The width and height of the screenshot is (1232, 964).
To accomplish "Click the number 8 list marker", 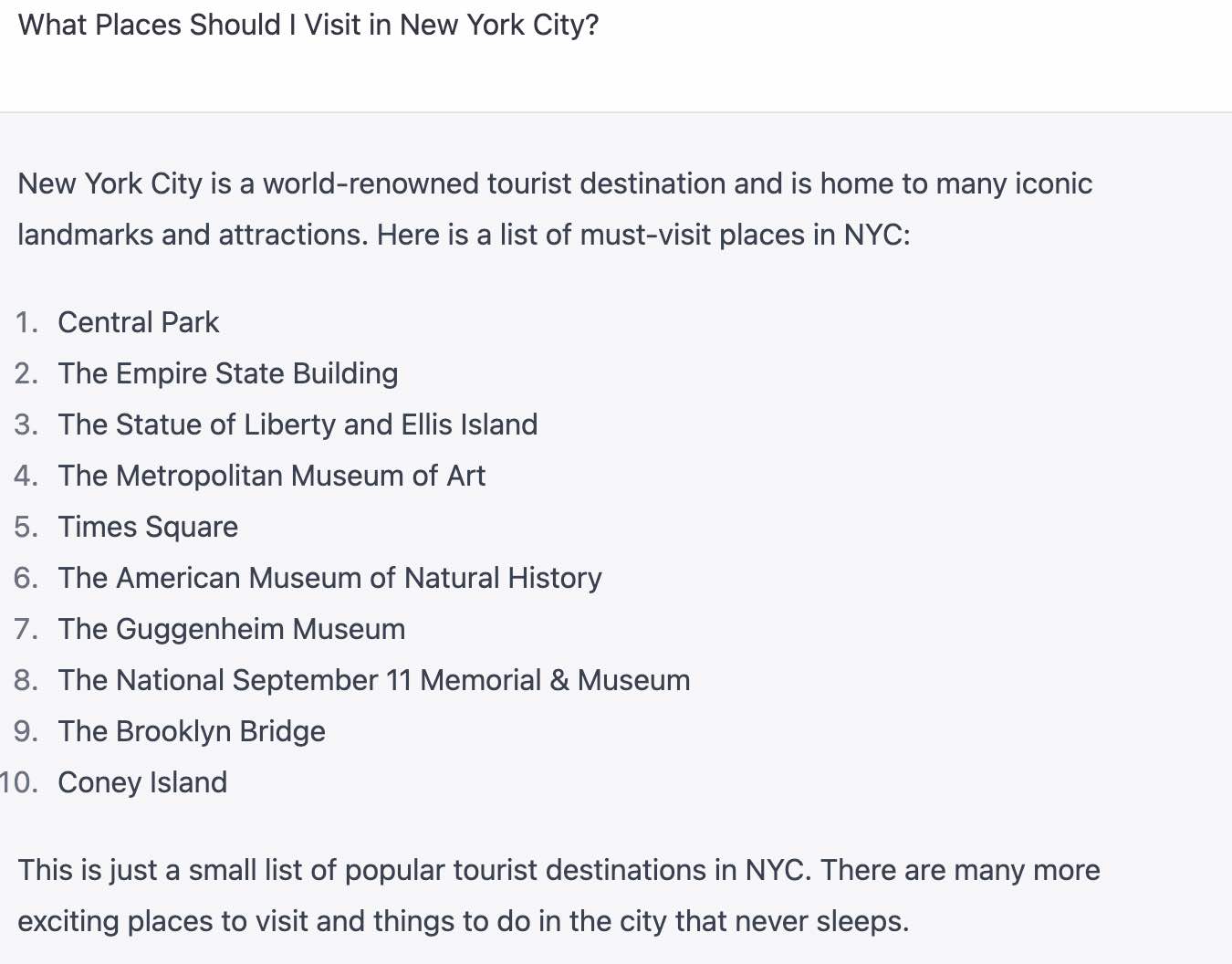I will point(26,680).
